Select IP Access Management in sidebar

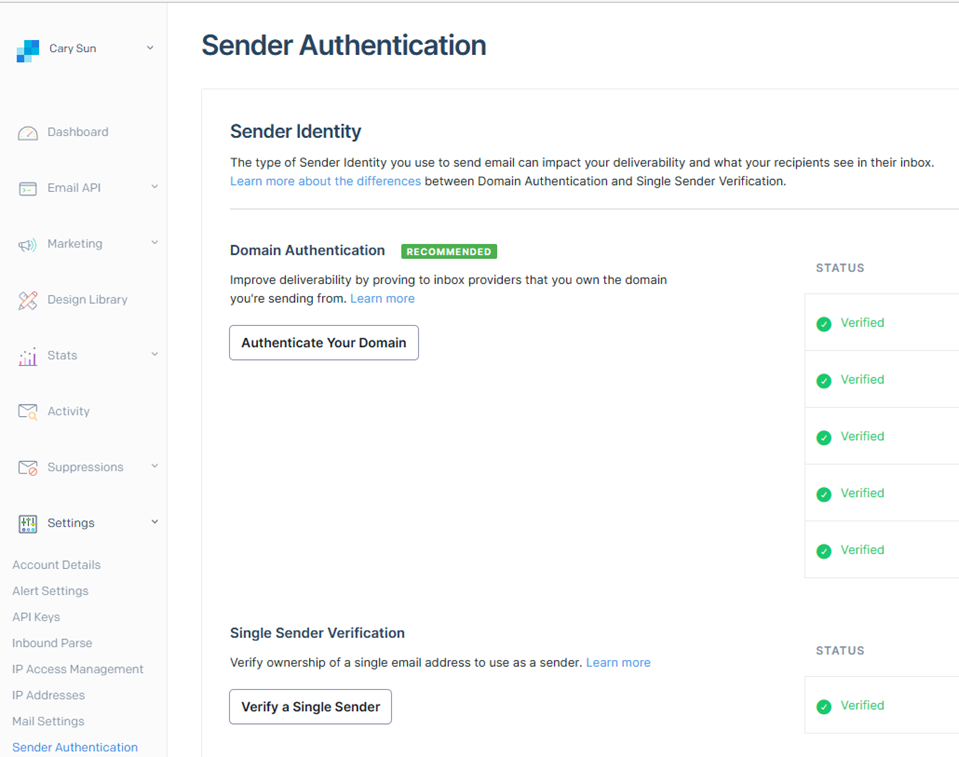coord(78,669)
